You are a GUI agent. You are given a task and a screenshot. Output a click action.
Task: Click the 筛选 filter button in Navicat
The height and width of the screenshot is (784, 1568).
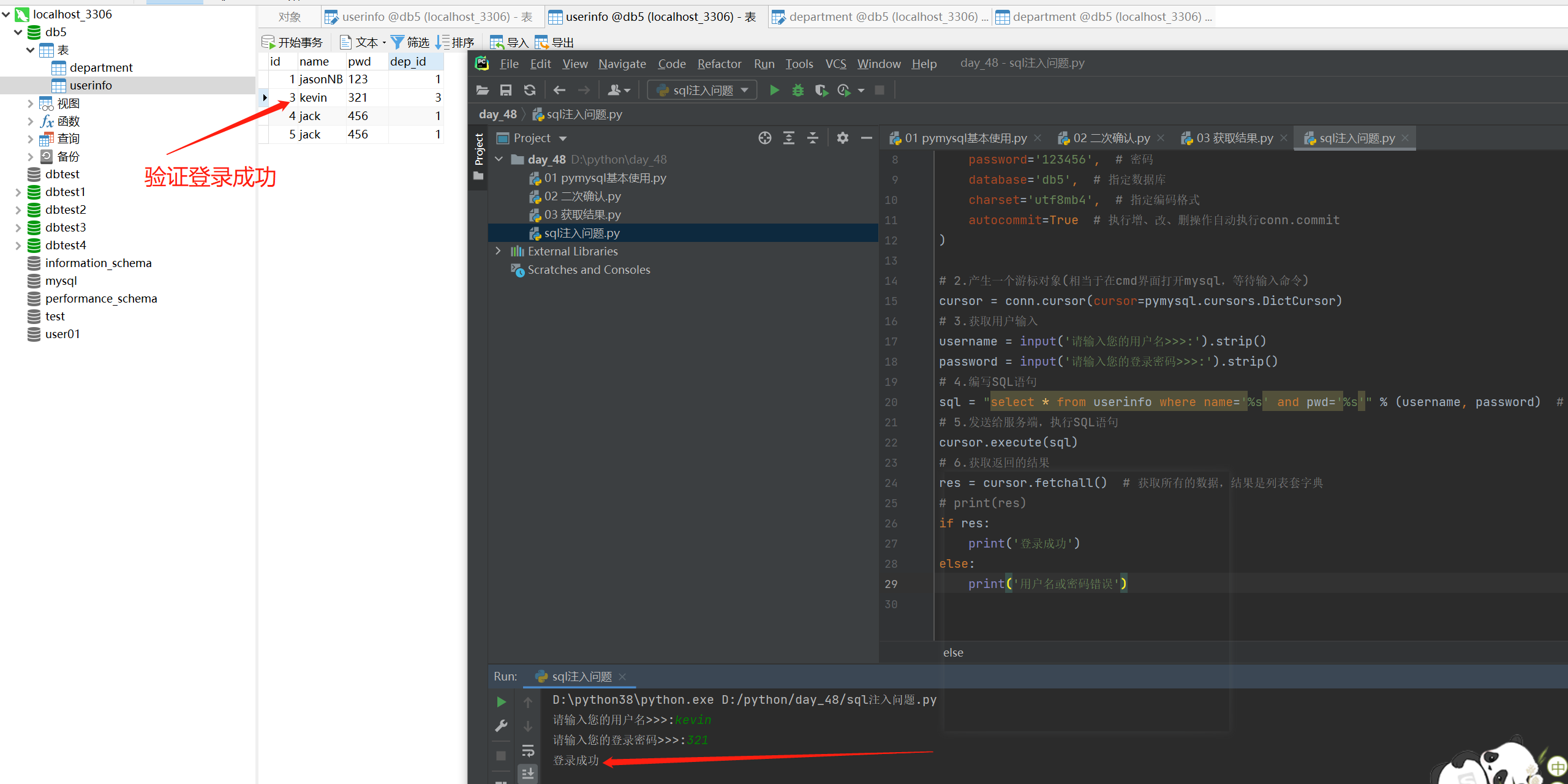pos(410,42)
